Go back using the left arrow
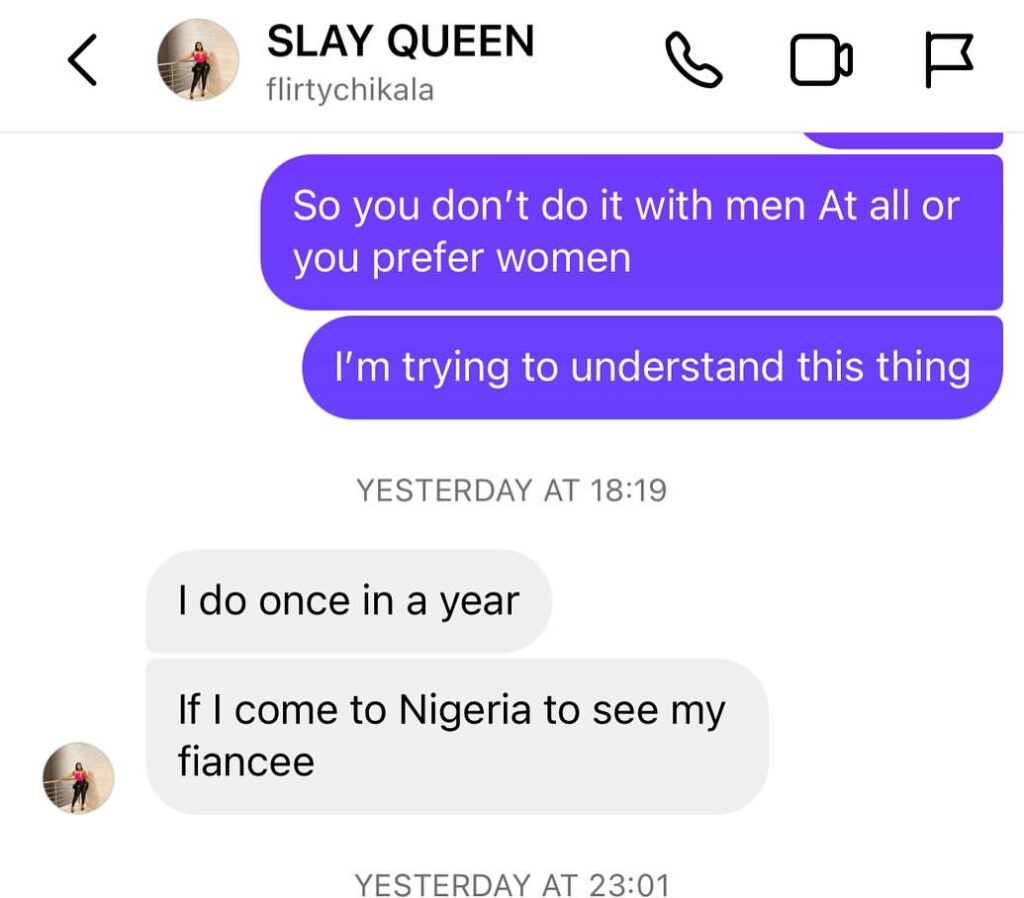Image resolution: width=1024 pixels, height=898 pixels. (83, 62)
